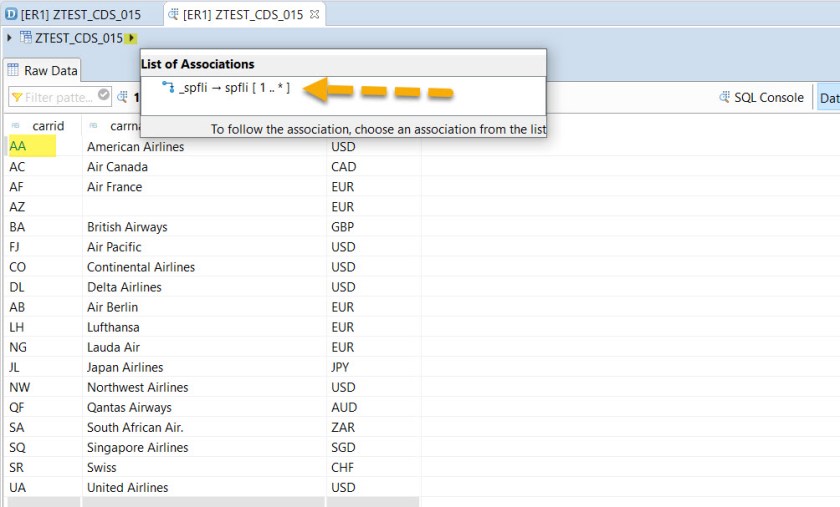Select the GBP currency cell
This screenshot has width=840, height=507.
(x=373, y=227)
